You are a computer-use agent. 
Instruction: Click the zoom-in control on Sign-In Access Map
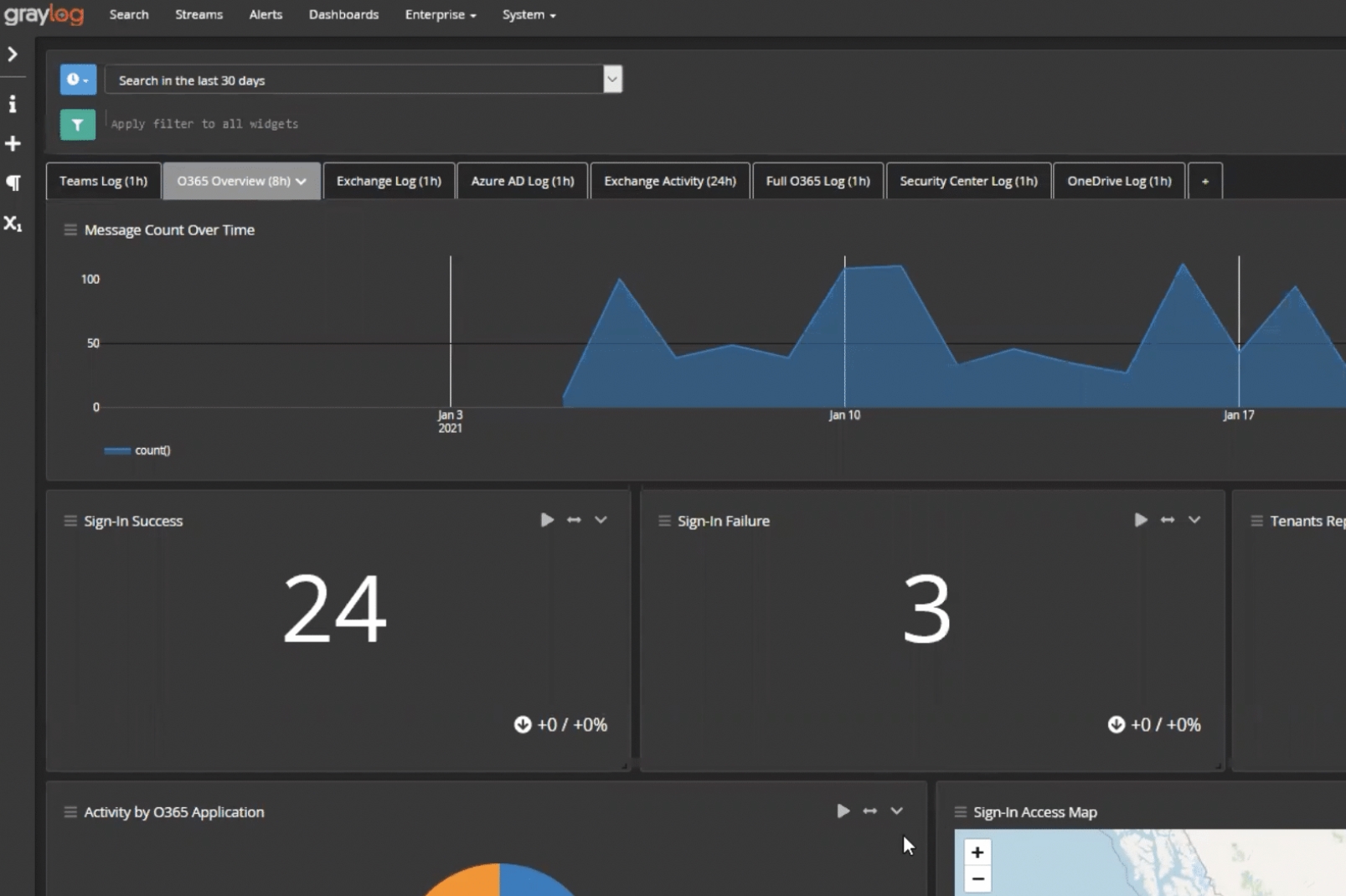977,852
